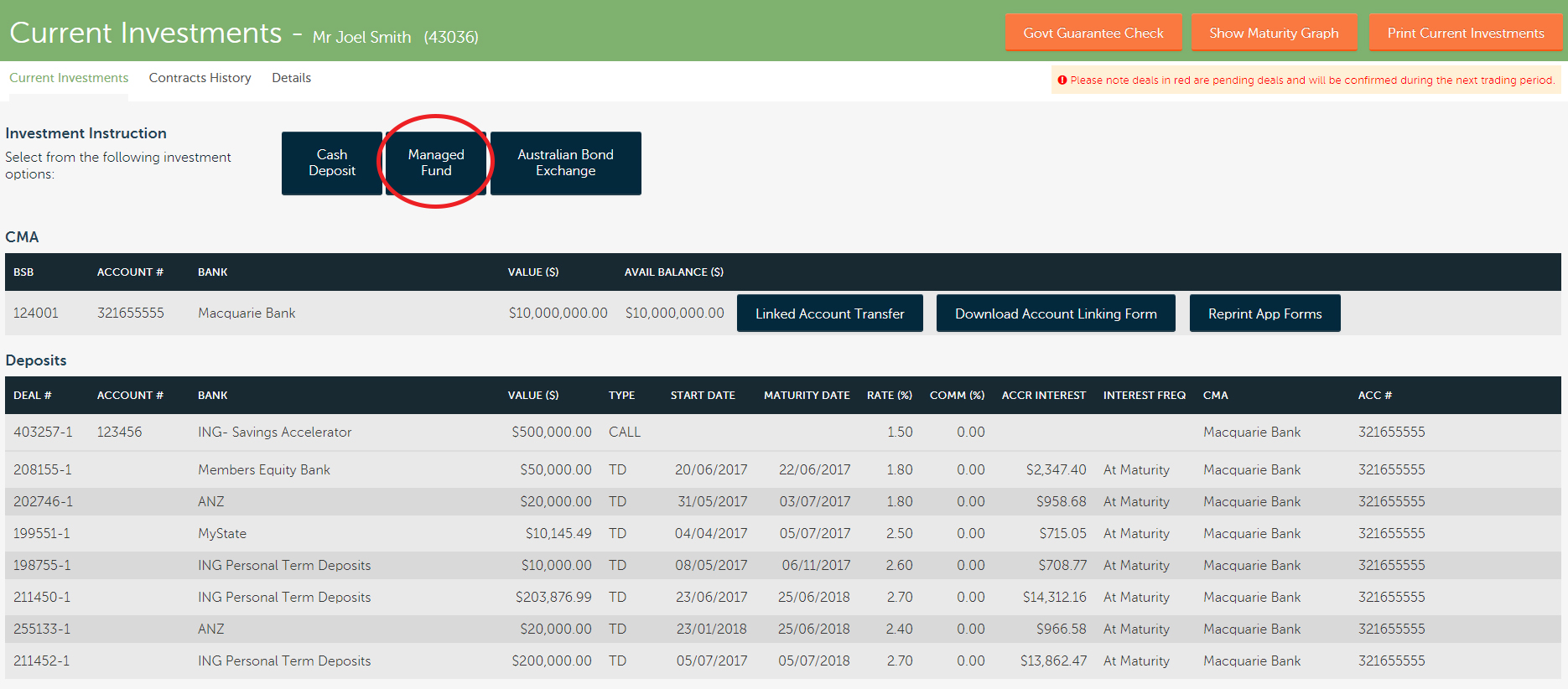Select the Managed Fund option
The width and height of the screenshot is (1568, 689).
(436, 163)
